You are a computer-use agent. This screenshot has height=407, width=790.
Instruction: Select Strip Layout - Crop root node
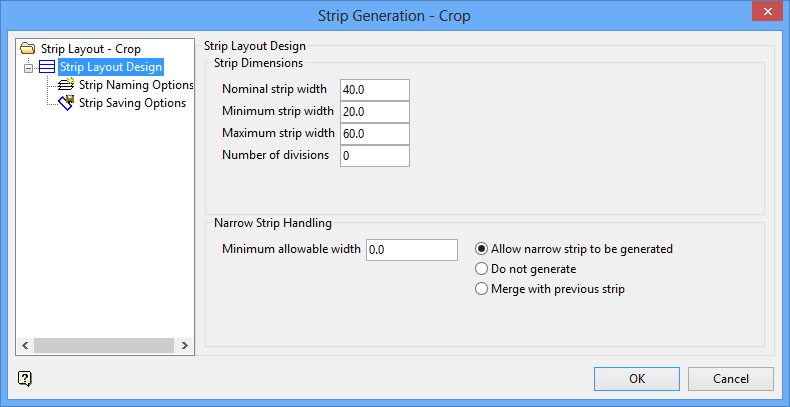coord(90,49)
